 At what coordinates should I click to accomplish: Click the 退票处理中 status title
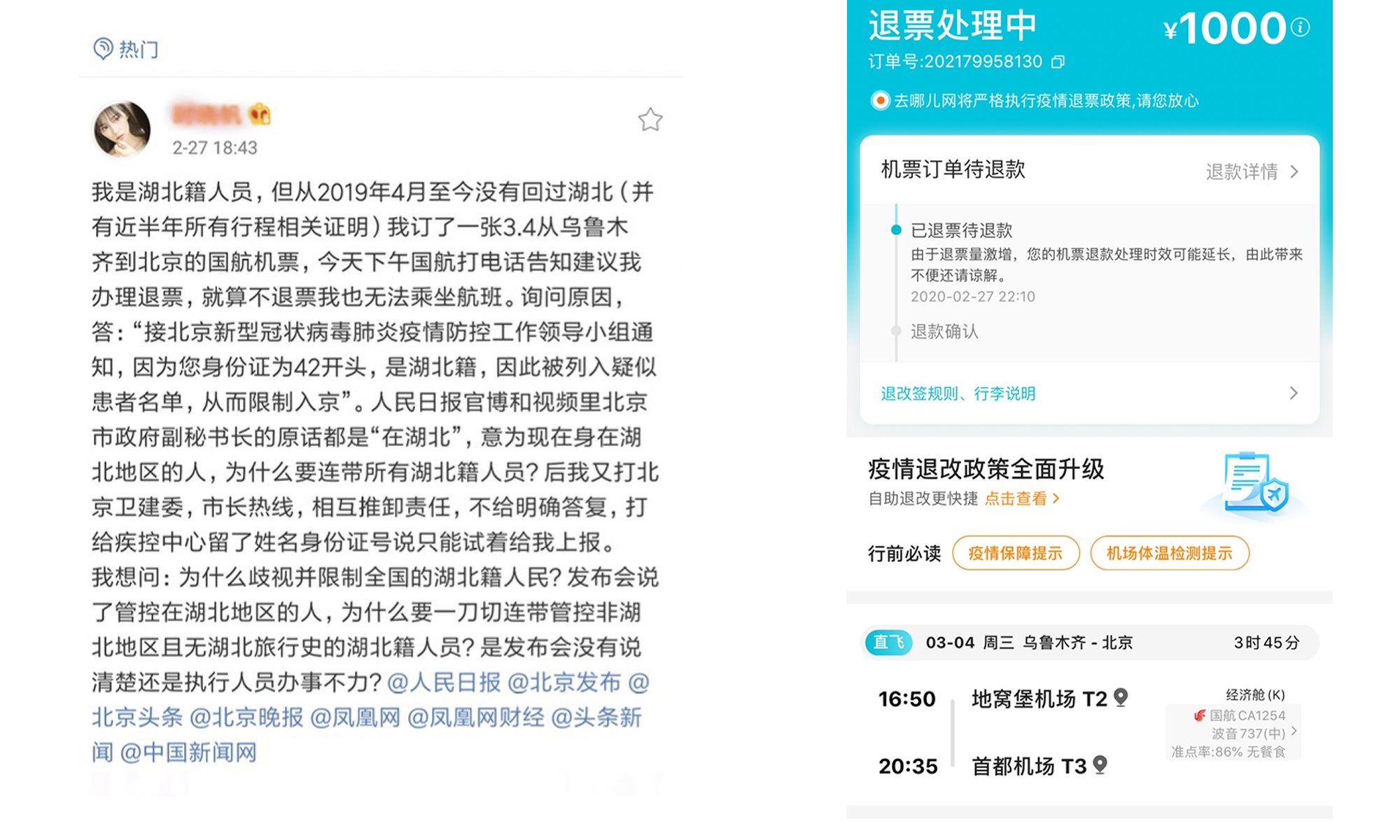(x=952, y=27)
